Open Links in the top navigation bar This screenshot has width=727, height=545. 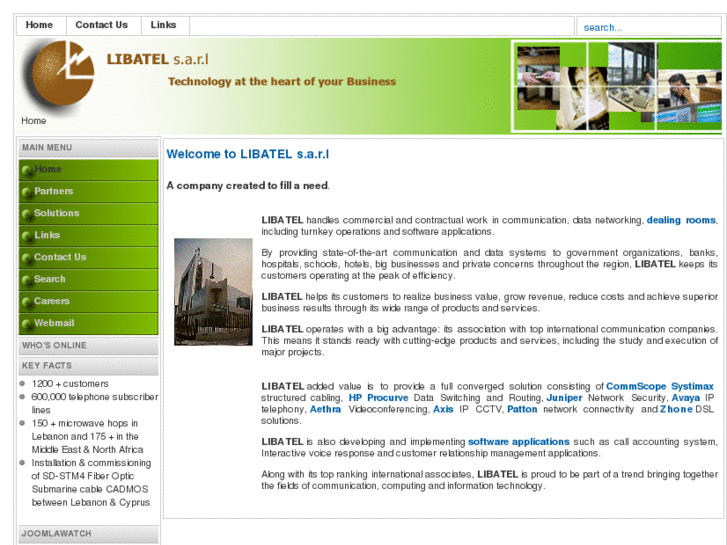163,25
